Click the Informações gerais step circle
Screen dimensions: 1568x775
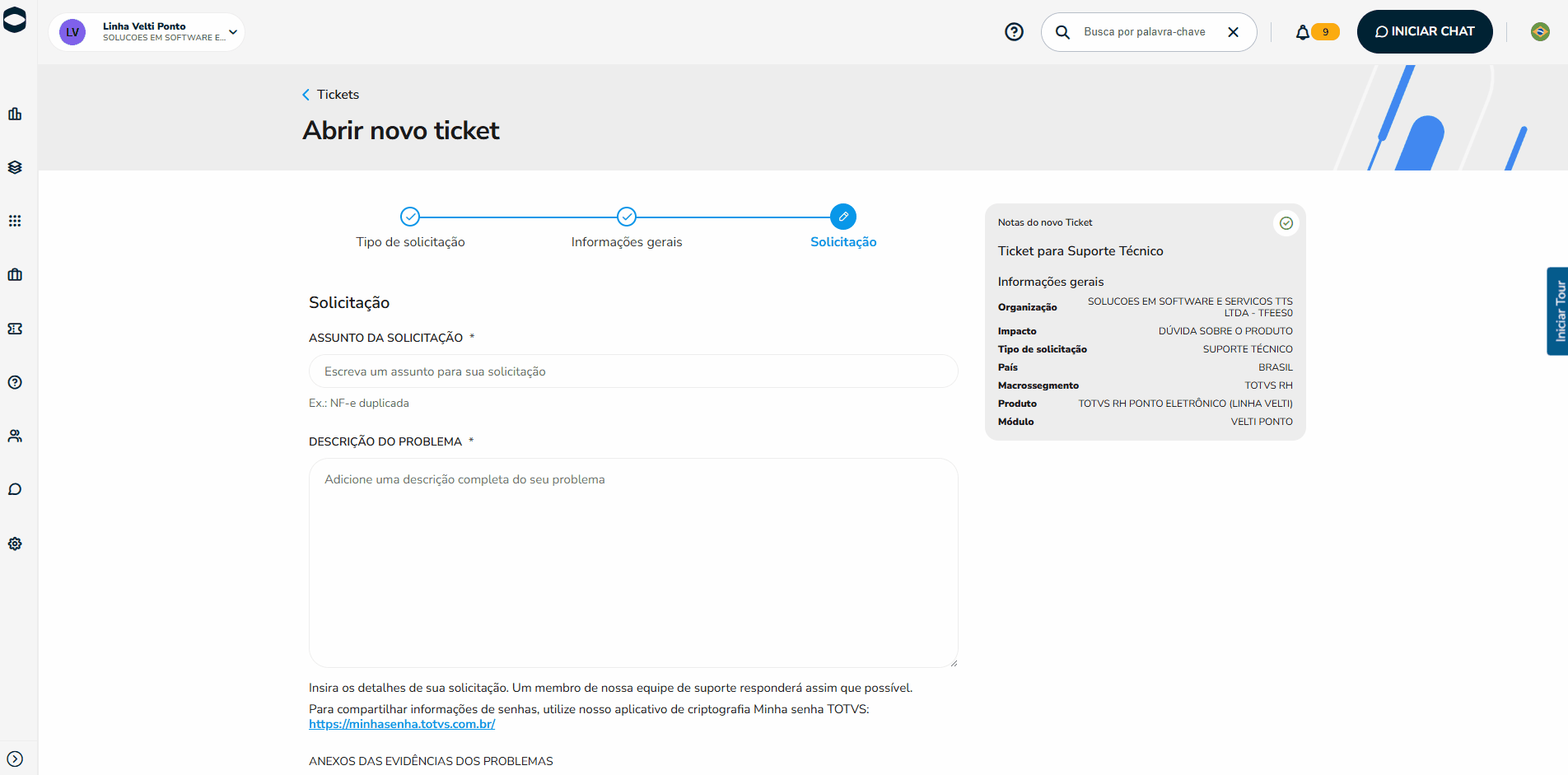click(627, 217)
